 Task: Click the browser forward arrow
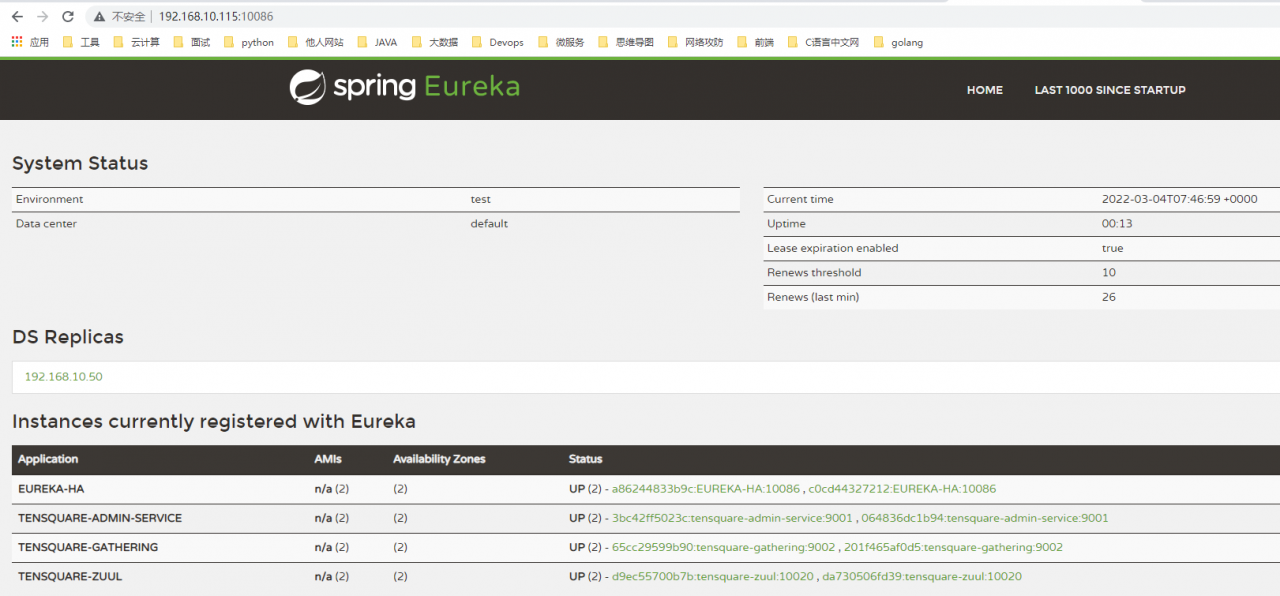coord(42,16)
